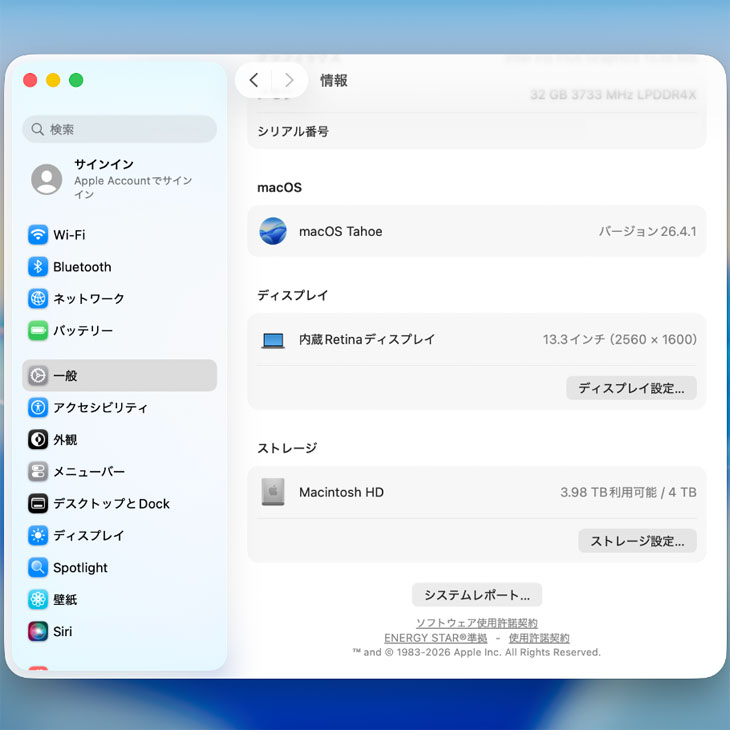Open the Spotlight magnifier icon
This screenshot has width=730, height=730.
pyautogui.click(x=38, y=568)
